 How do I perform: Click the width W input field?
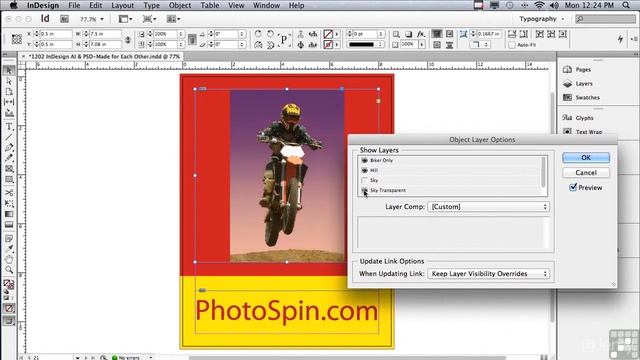[x=105, y=34]
